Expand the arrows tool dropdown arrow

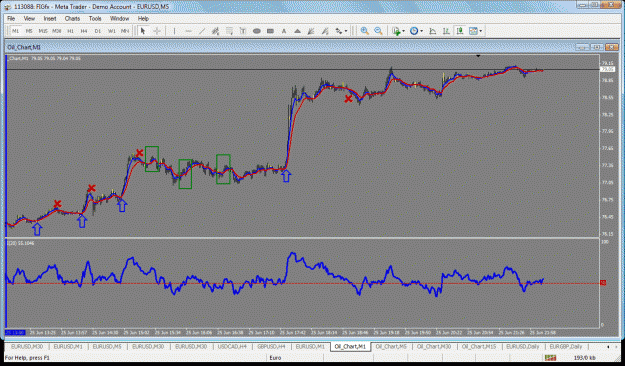pos(346,31)
